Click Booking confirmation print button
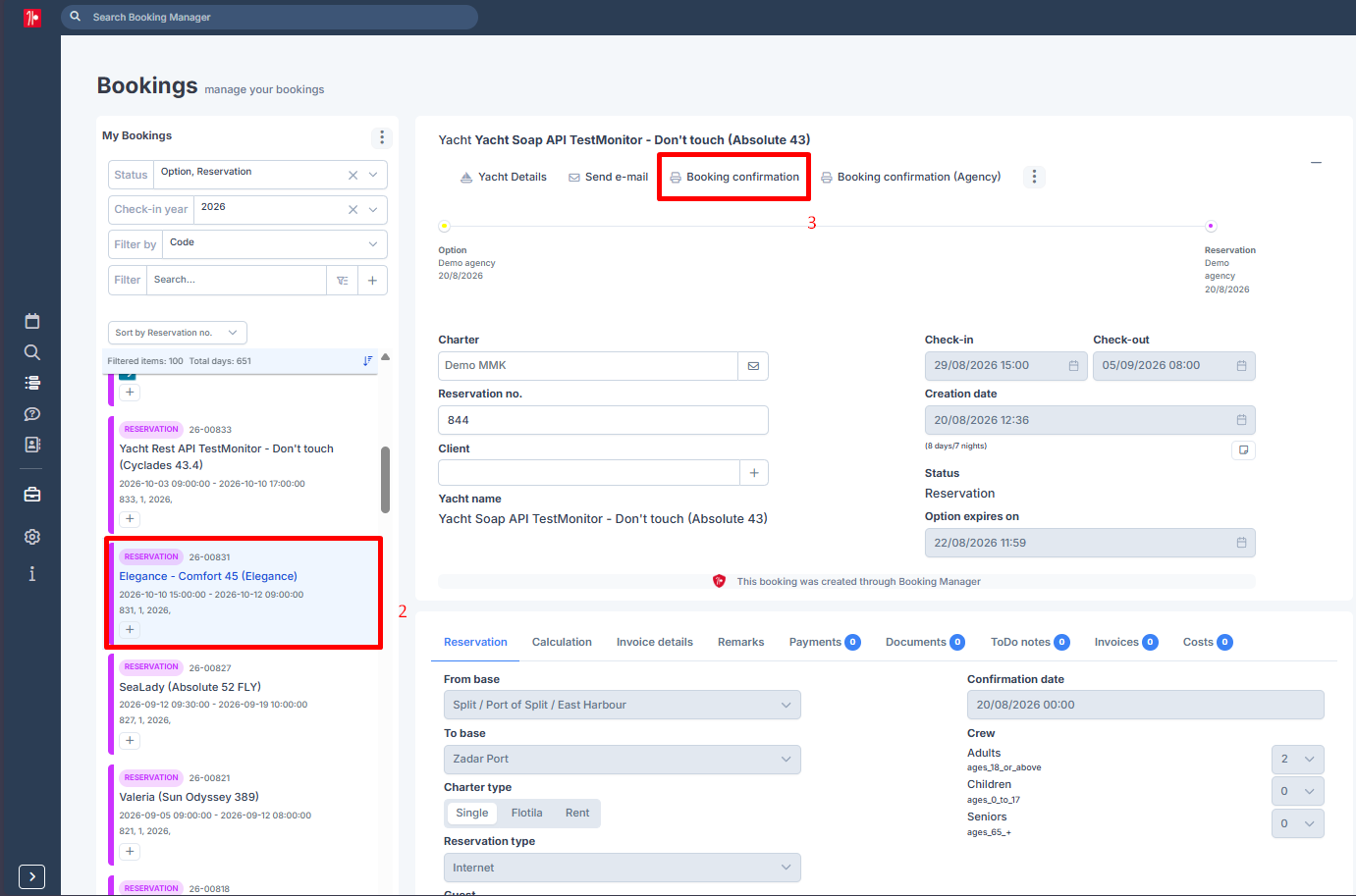This screenshot has width=1356, height=896. pos(734,178)
